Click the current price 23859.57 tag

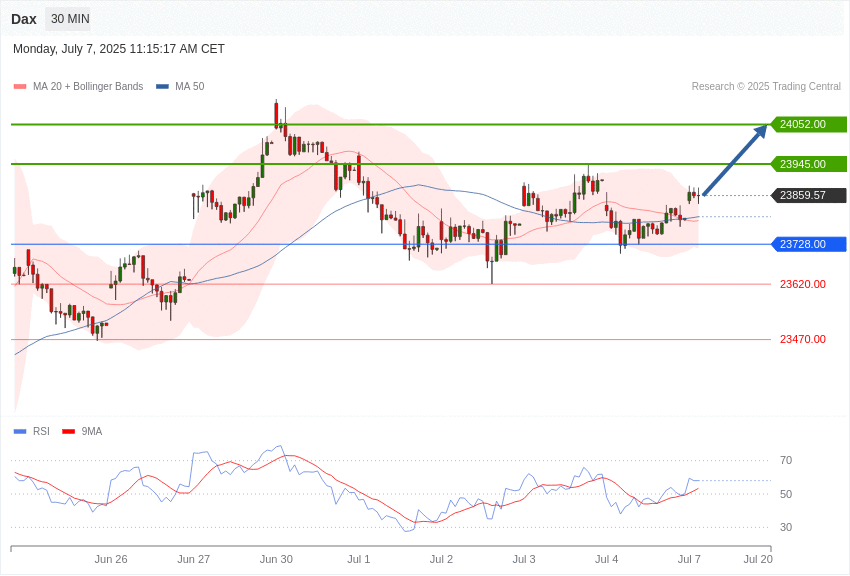[808, 195]
